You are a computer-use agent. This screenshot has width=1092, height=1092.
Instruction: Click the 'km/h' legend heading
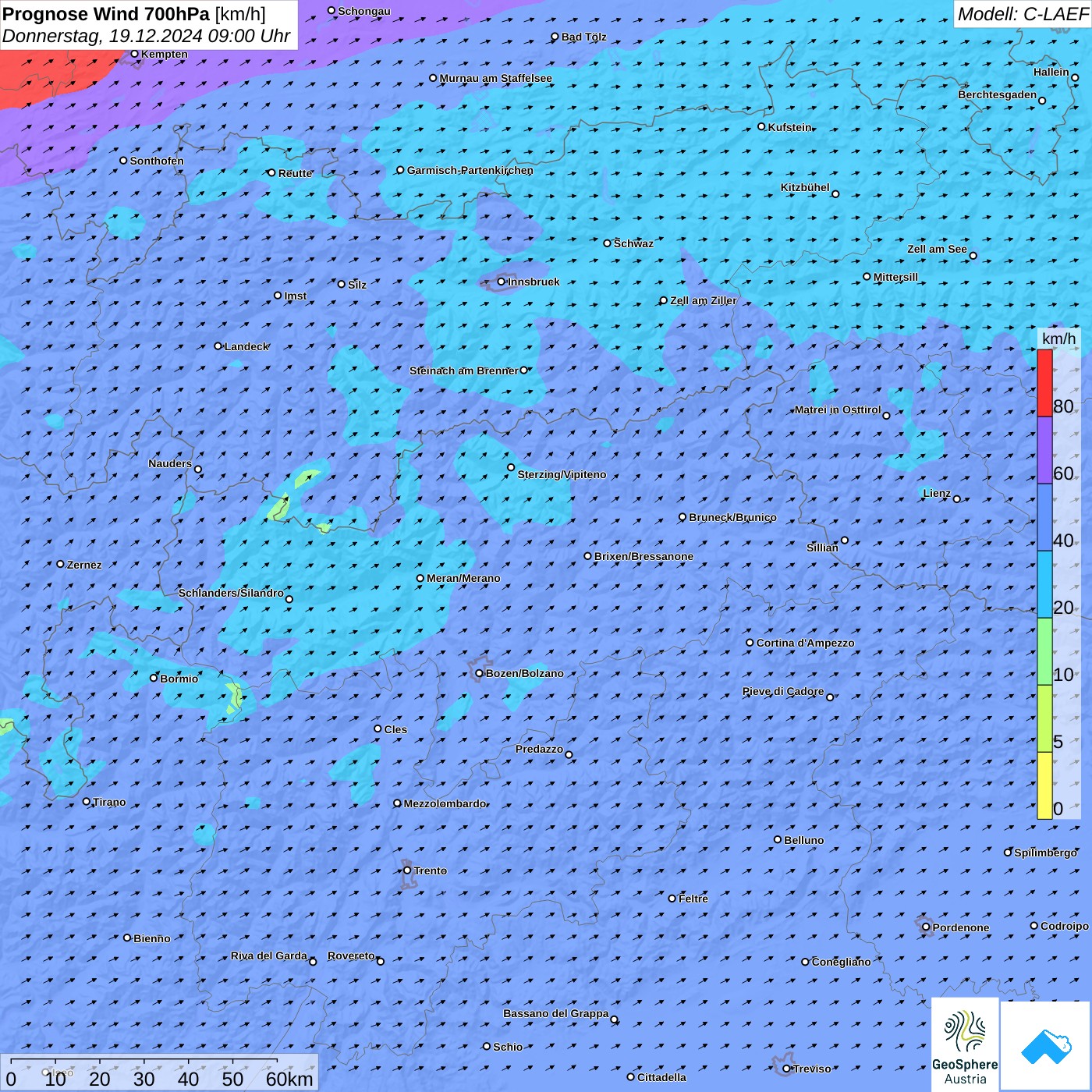1058,339
